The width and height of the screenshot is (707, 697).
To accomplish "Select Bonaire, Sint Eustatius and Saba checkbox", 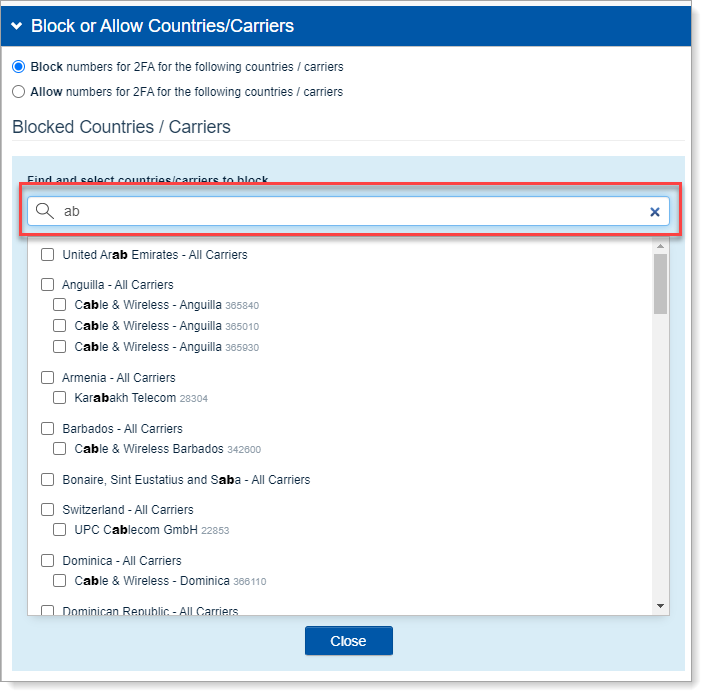I will (47, 480).
